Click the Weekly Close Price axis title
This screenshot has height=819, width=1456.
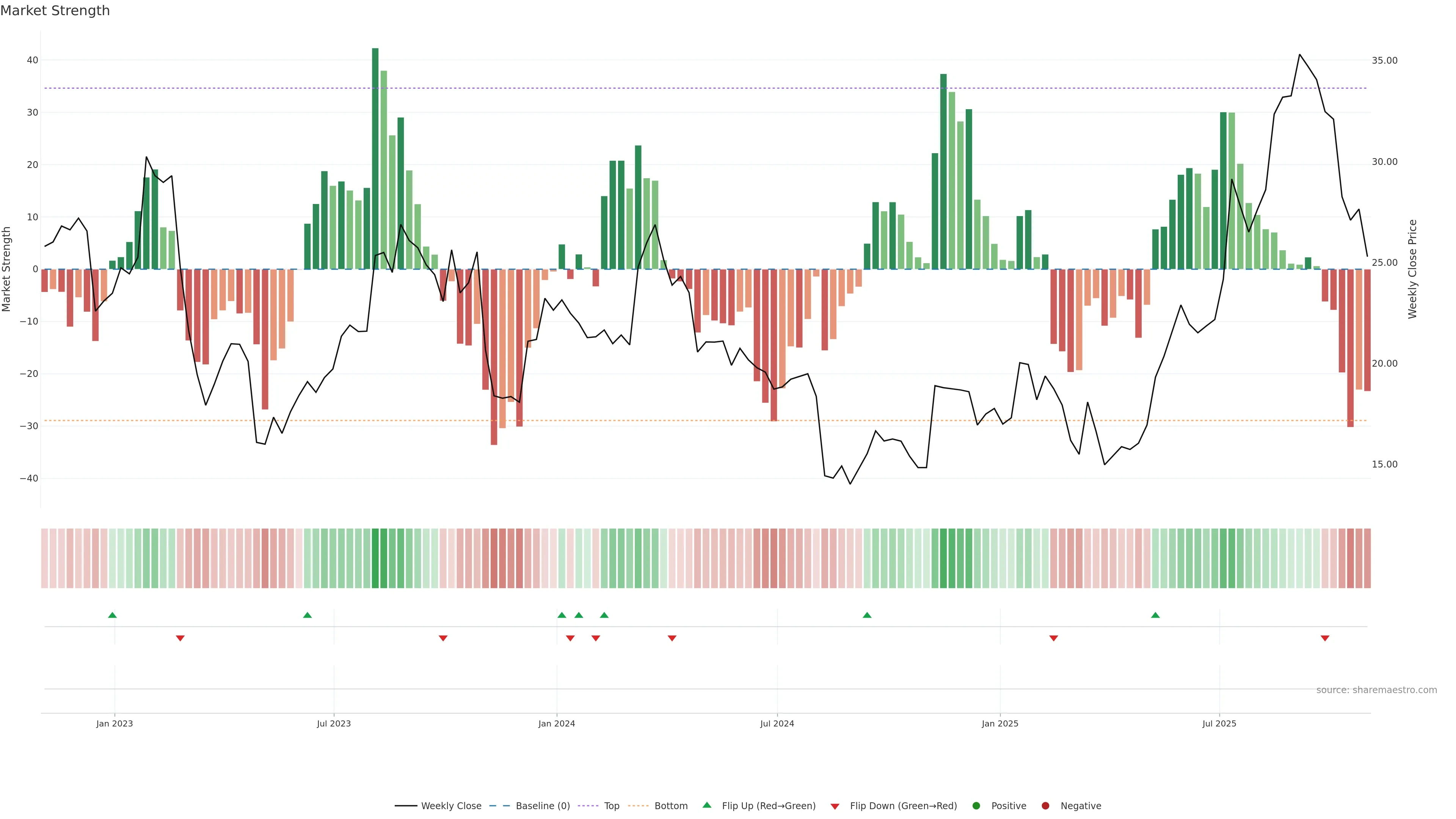[x=1412, y=269]
